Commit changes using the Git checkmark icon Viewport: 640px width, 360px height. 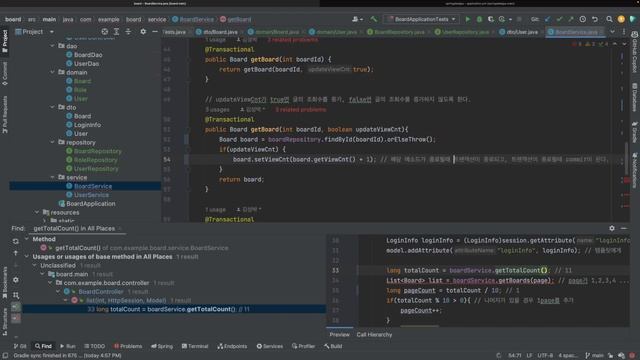tap(559, 19)
